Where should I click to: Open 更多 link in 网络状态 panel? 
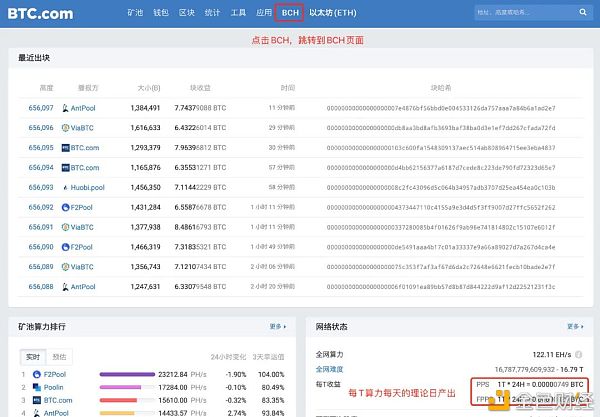(575, 326)
